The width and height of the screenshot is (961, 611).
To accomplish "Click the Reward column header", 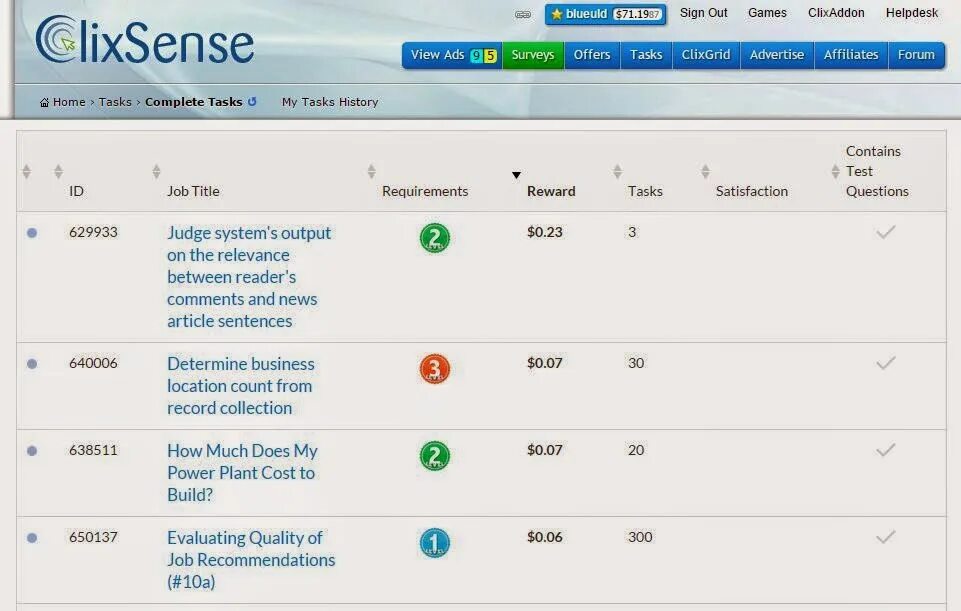I will (551, 191).
